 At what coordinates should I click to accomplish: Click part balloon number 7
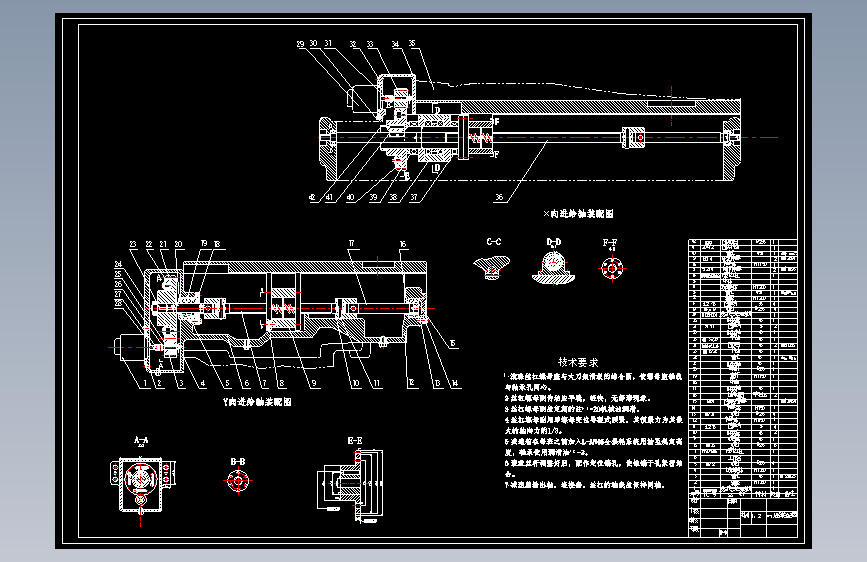[x=264, y=383]
